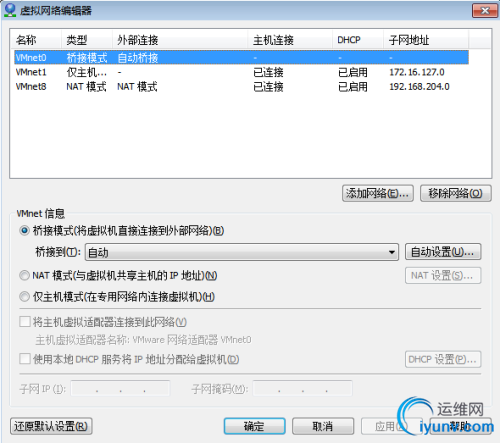
Task: Click the 帮助 button
Action: tap(460, 426)
